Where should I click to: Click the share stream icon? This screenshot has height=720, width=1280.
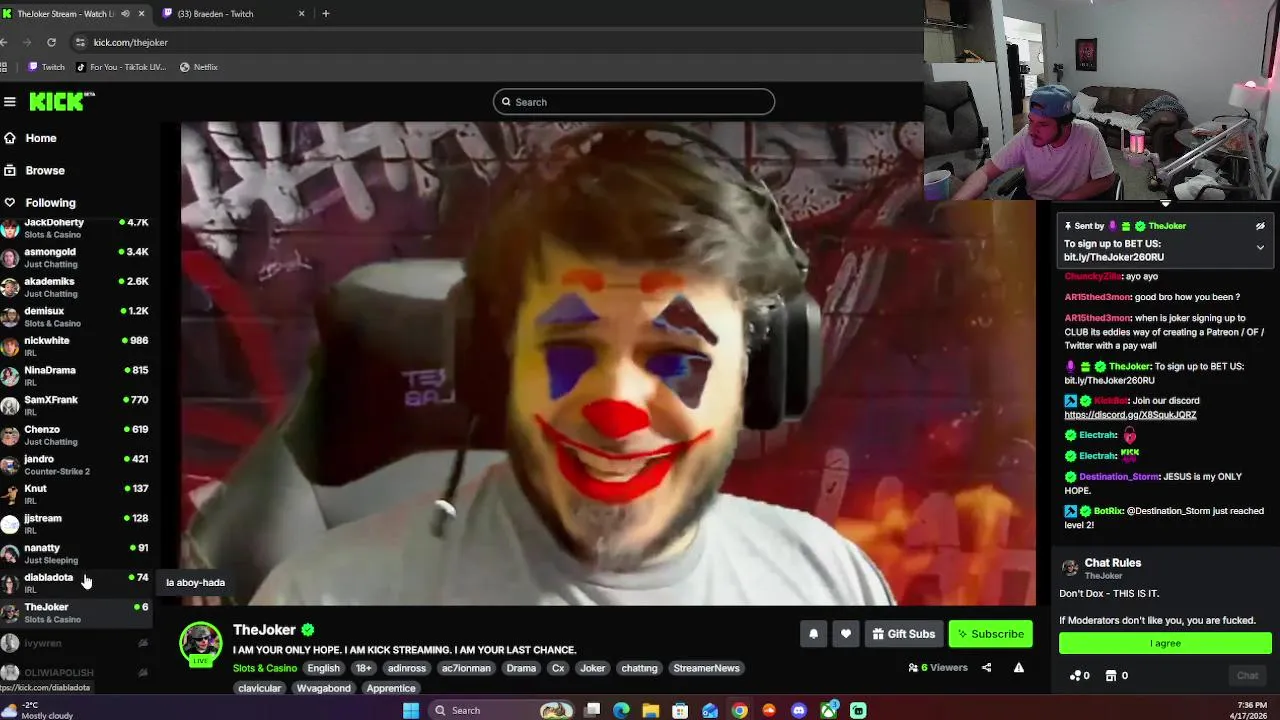987,667
